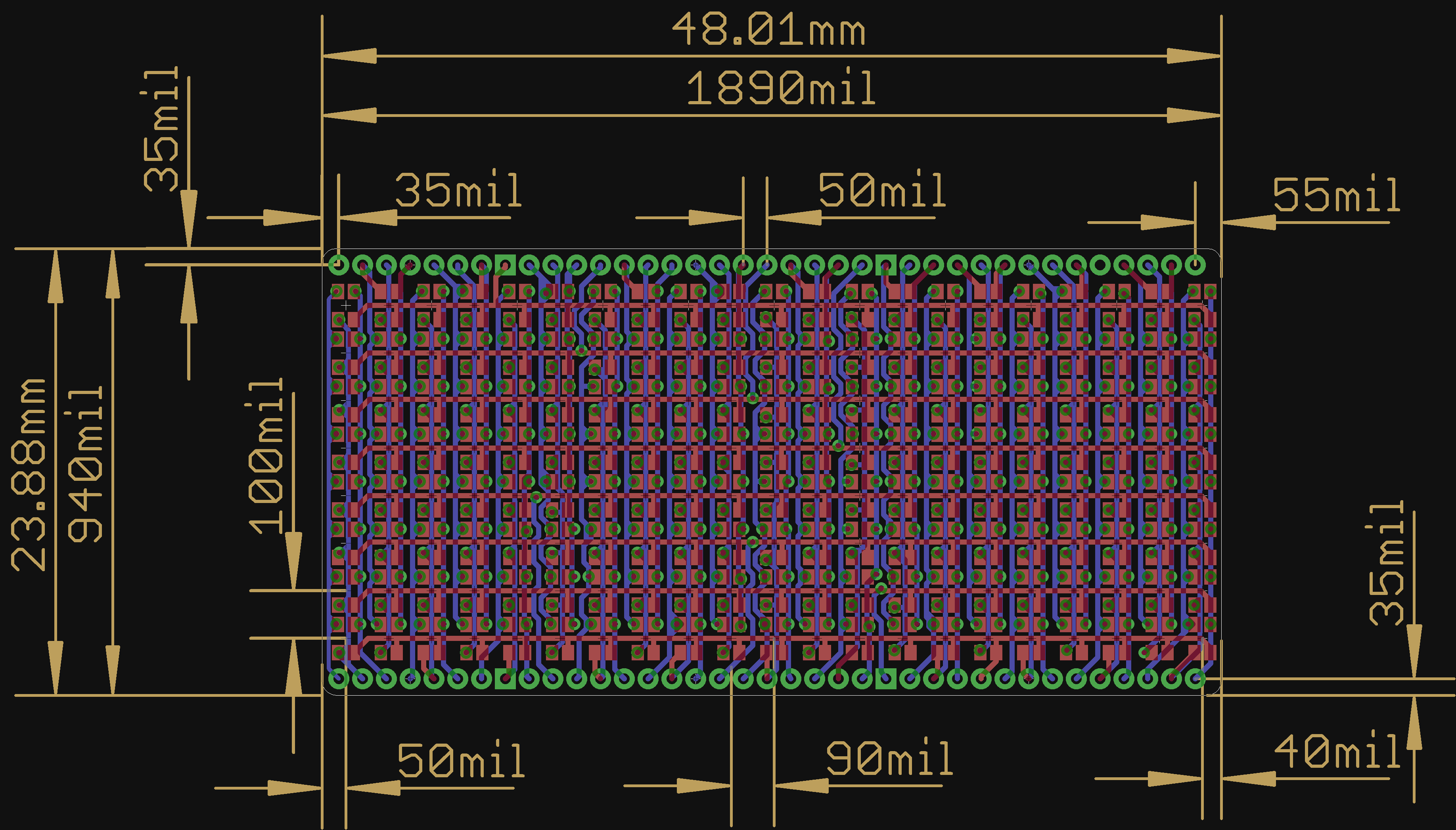Viewport: 1456px width, 830px height.
Task: Select the 50mil label above the board
Action: [882, 189]
